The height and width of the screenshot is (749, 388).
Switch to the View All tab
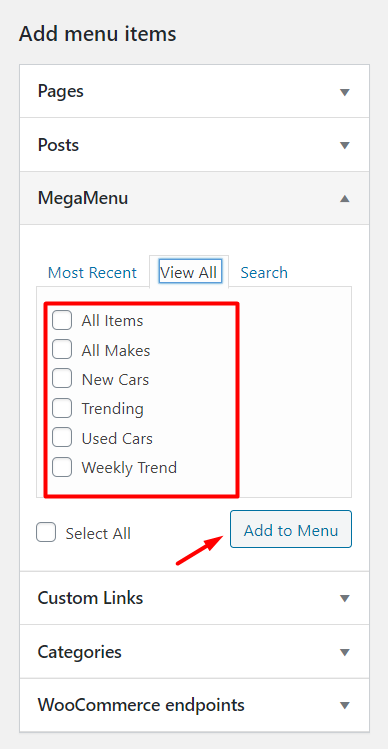click(190, 272)
